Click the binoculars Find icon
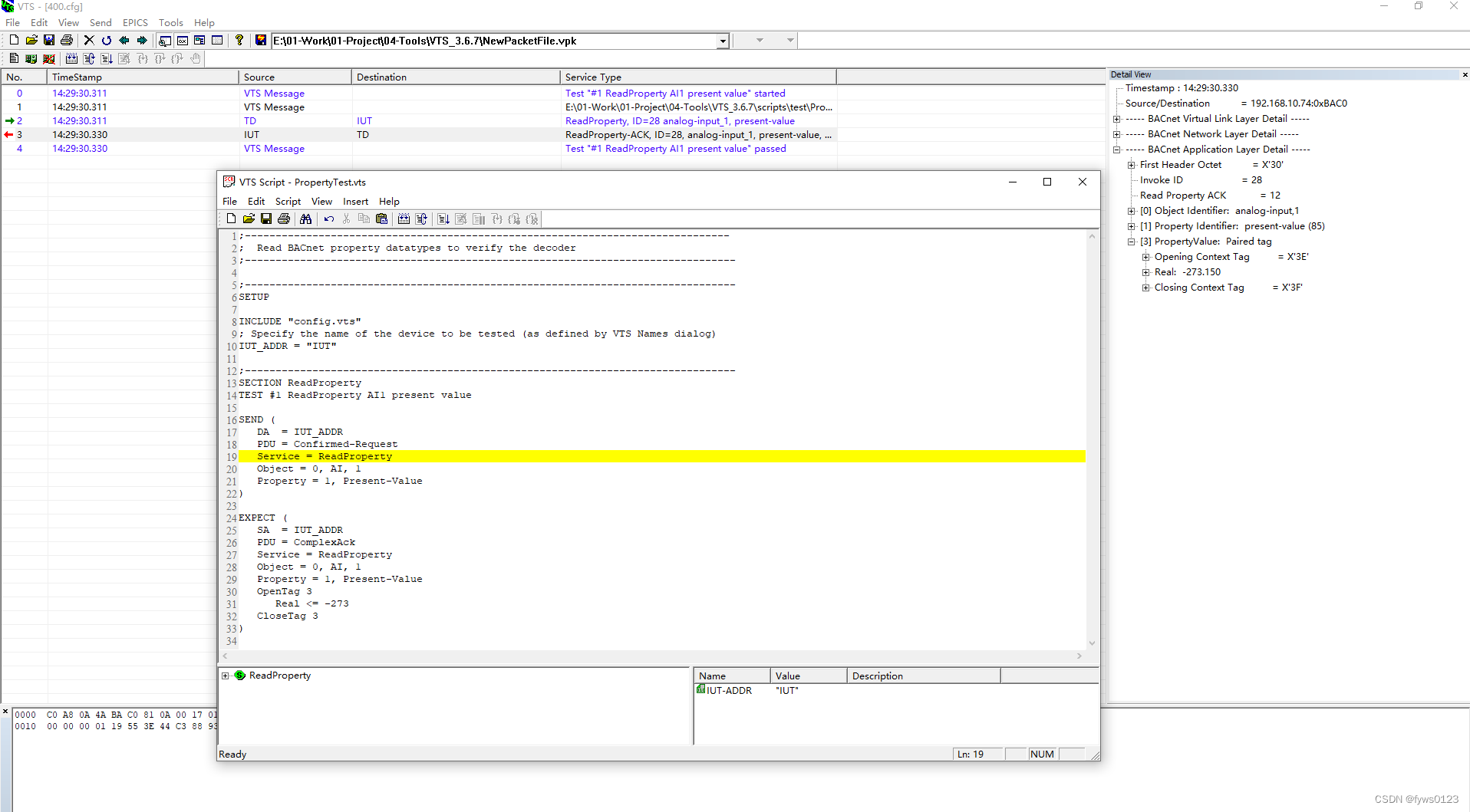Screen dimensions: 1470x812 306,219
